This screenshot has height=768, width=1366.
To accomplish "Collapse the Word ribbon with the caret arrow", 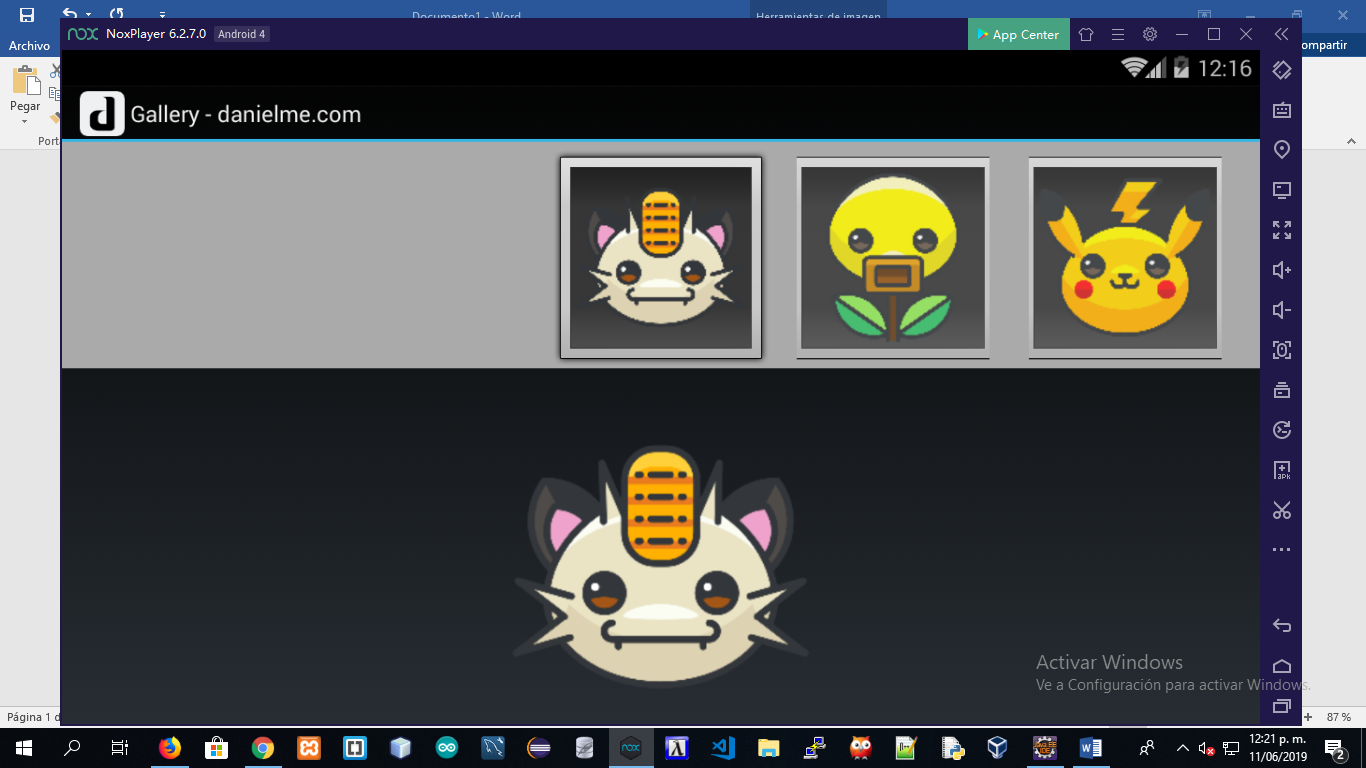I will coord(1349,141).
